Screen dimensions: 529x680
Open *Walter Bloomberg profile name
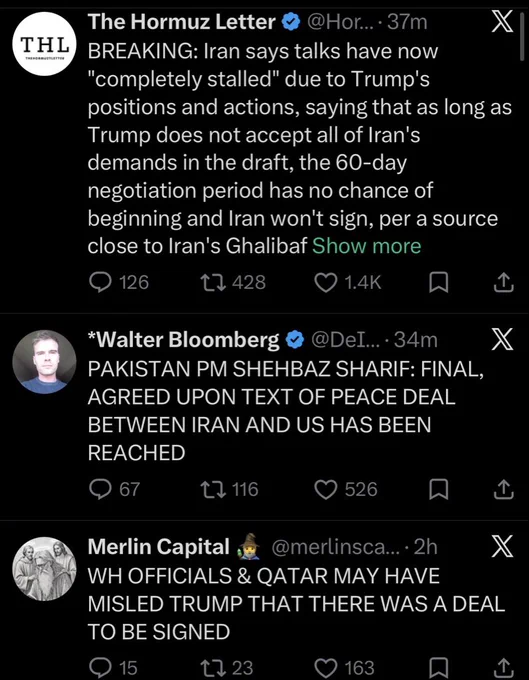(184, 340)
